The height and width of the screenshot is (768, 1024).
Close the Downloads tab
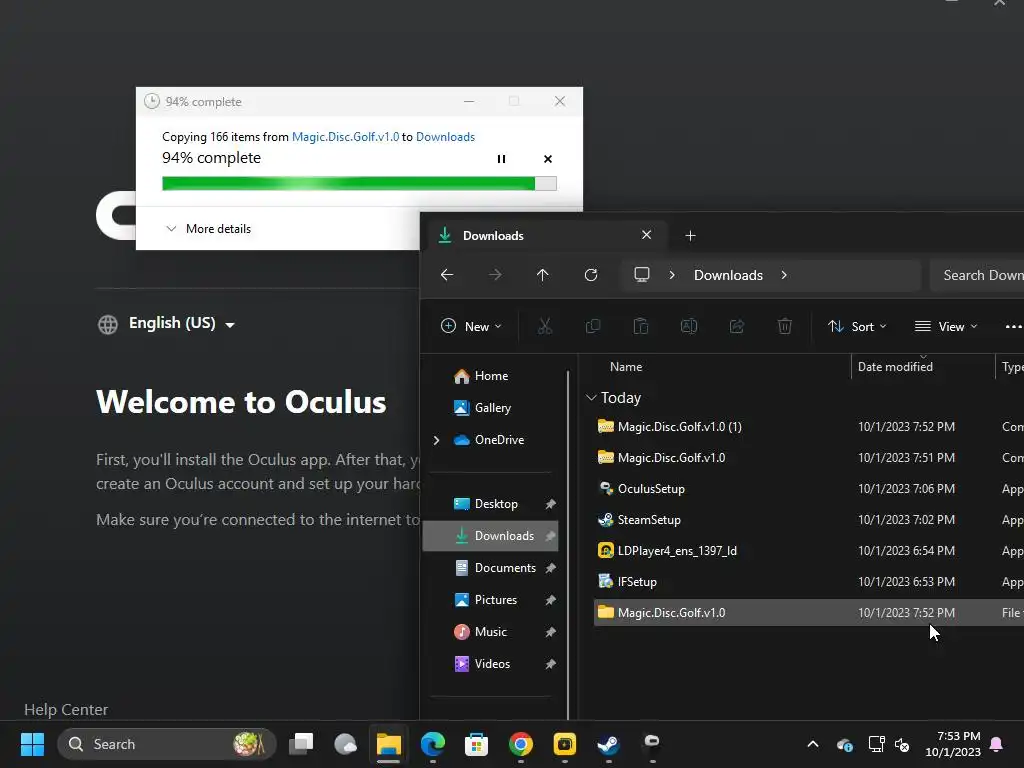click(647, 234)
